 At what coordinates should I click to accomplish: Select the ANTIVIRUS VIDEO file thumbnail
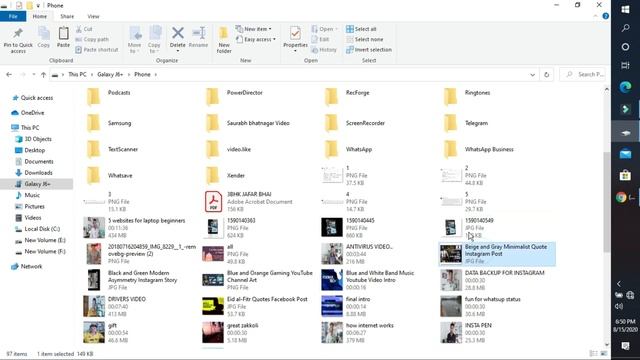click(332, 253)
